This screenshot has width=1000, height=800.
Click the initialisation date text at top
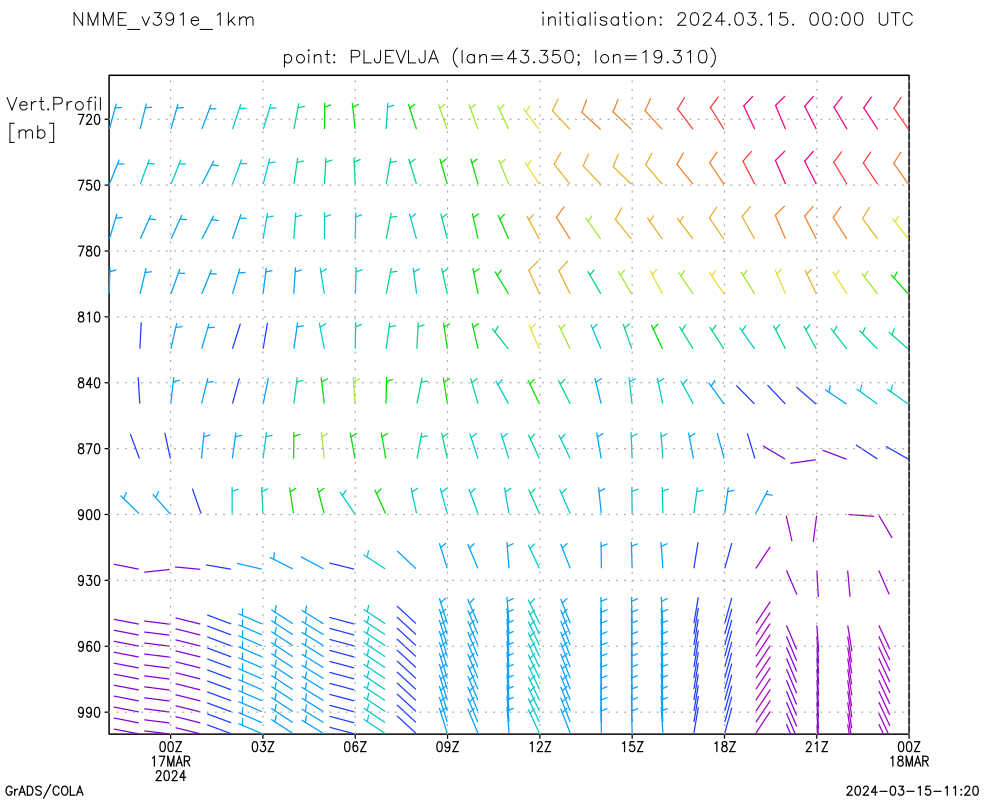(x=727, y=20)
